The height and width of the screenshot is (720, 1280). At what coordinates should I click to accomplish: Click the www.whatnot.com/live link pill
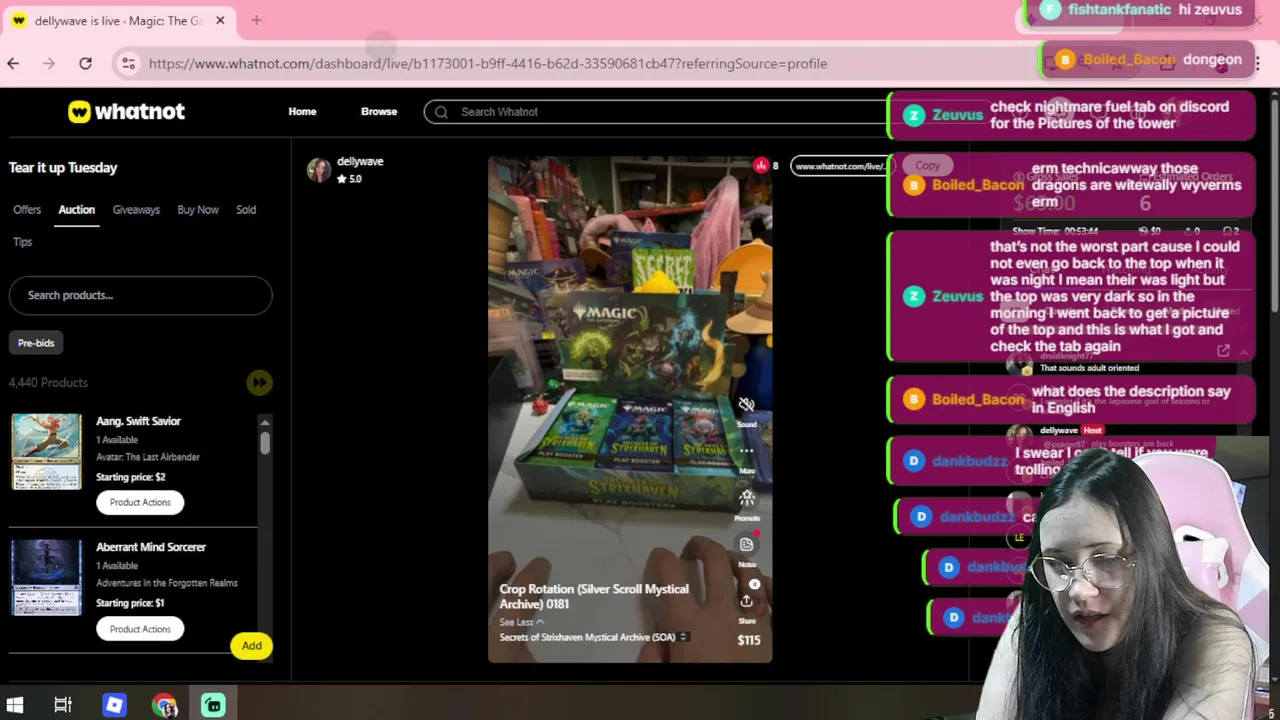pyautogui.click(x=840, y=166)
